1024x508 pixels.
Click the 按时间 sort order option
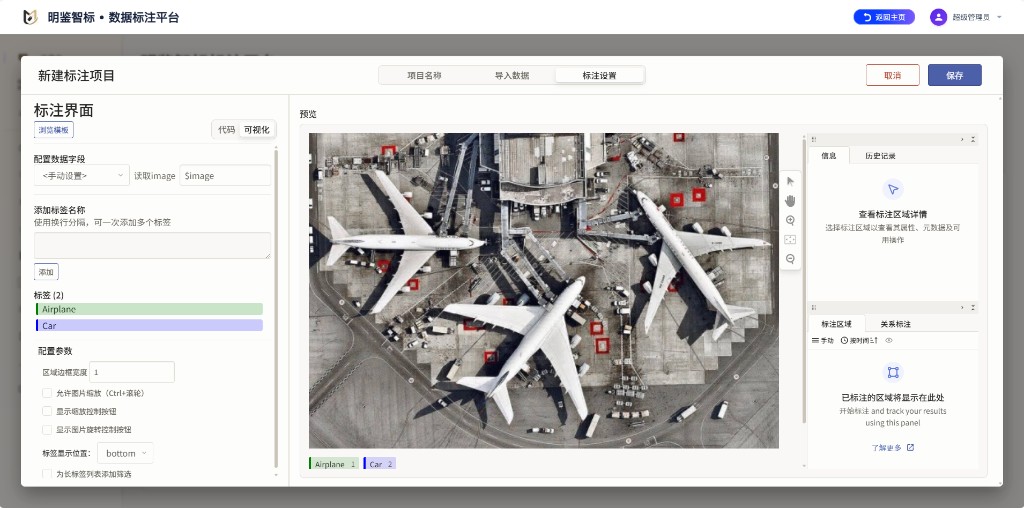(x=859, y=340)
